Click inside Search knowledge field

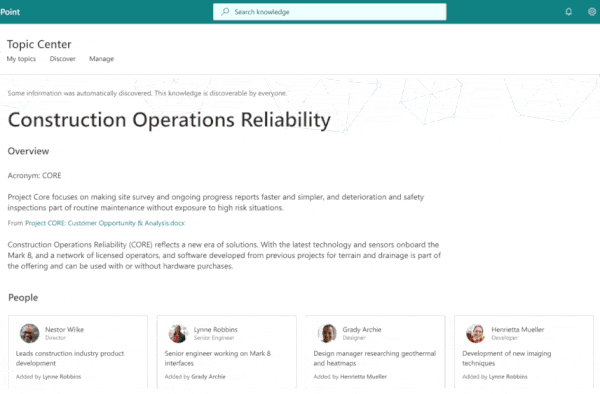point(329,12)
